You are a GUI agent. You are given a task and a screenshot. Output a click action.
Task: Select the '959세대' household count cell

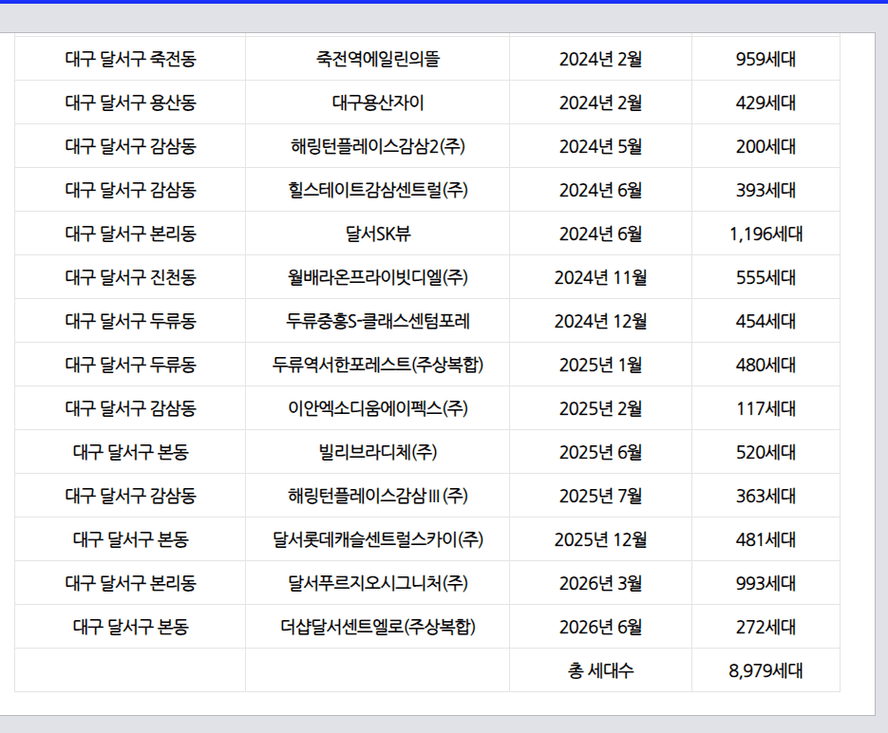point(766,59)
